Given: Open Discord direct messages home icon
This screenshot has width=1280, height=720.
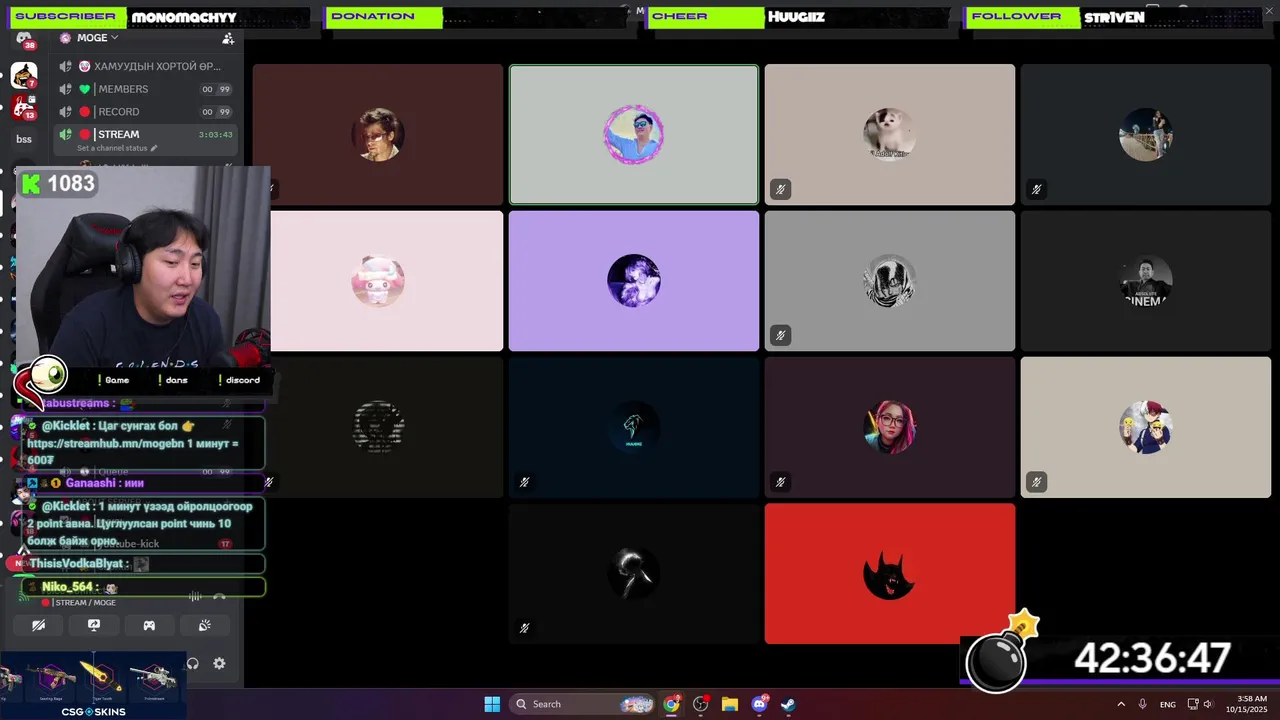Looking at the screenshot, I should (24, 40).
